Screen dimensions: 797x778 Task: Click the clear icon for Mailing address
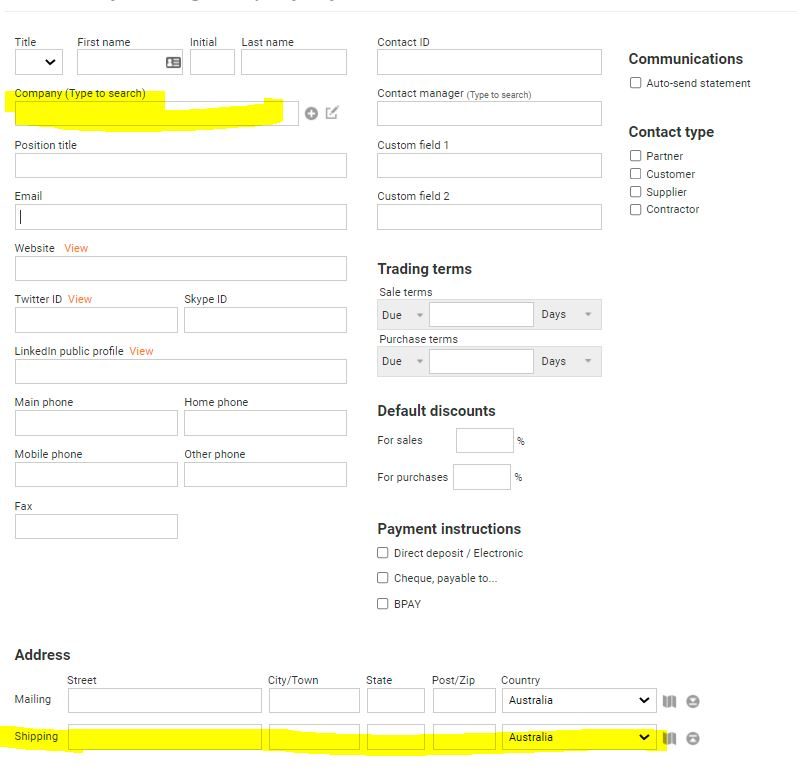click(693, 701)
